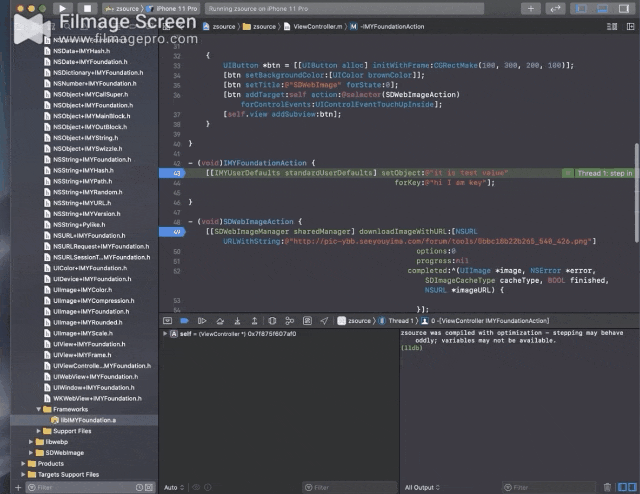Viewport: 640px width, 494px height.
Task: Click the add editor split icon
Action: (631, 27)
